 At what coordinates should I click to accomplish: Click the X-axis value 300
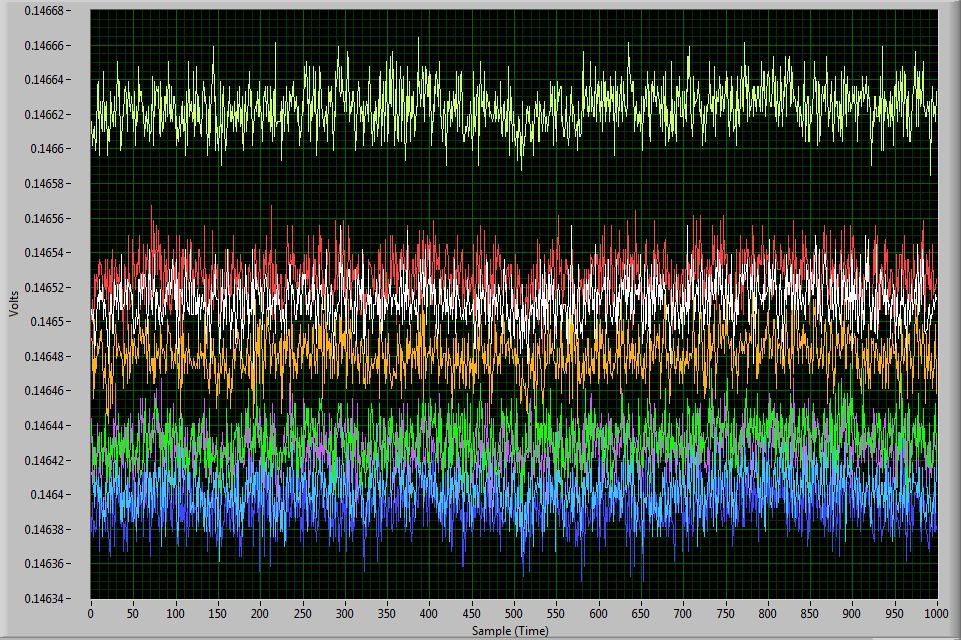point(344,613)
